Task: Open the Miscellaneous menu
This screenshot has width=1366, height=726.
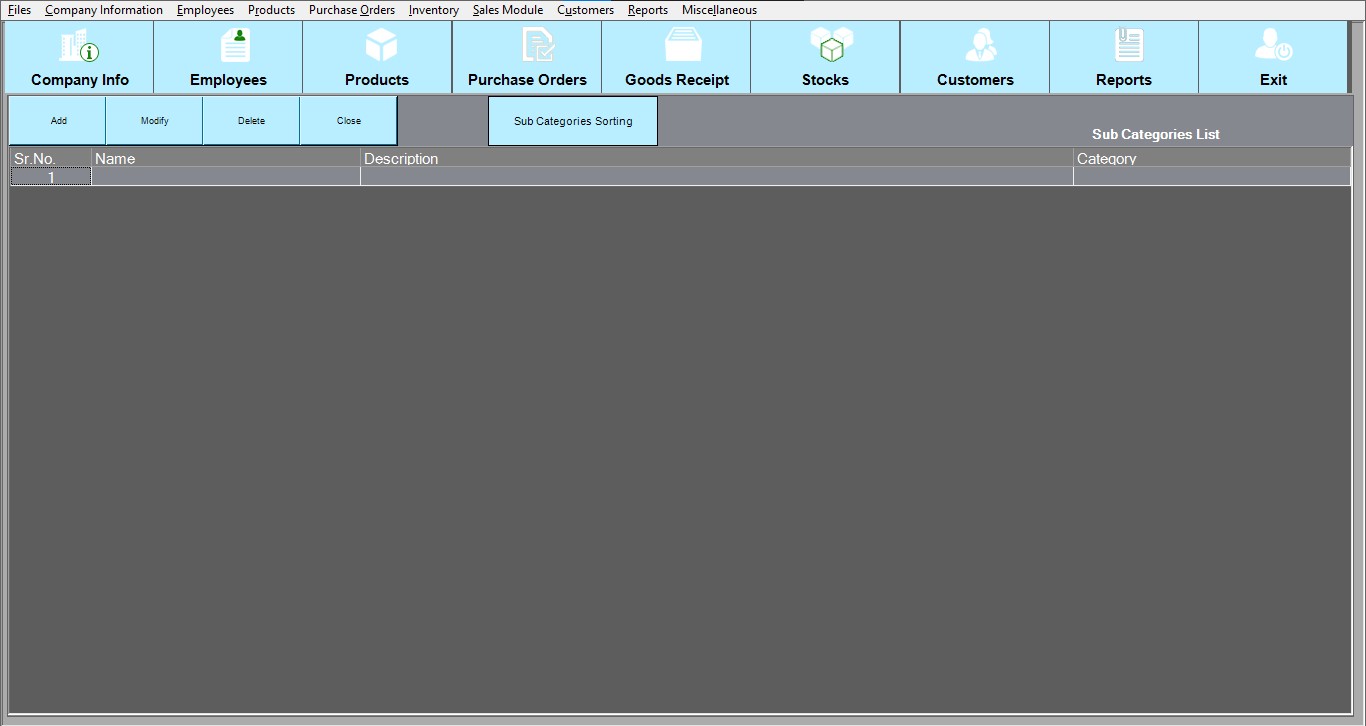Action: [719, 10]
